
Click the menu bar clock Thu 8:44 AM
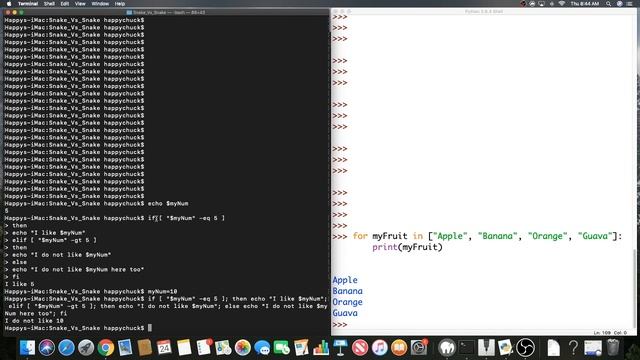click(x=584, y=4)
